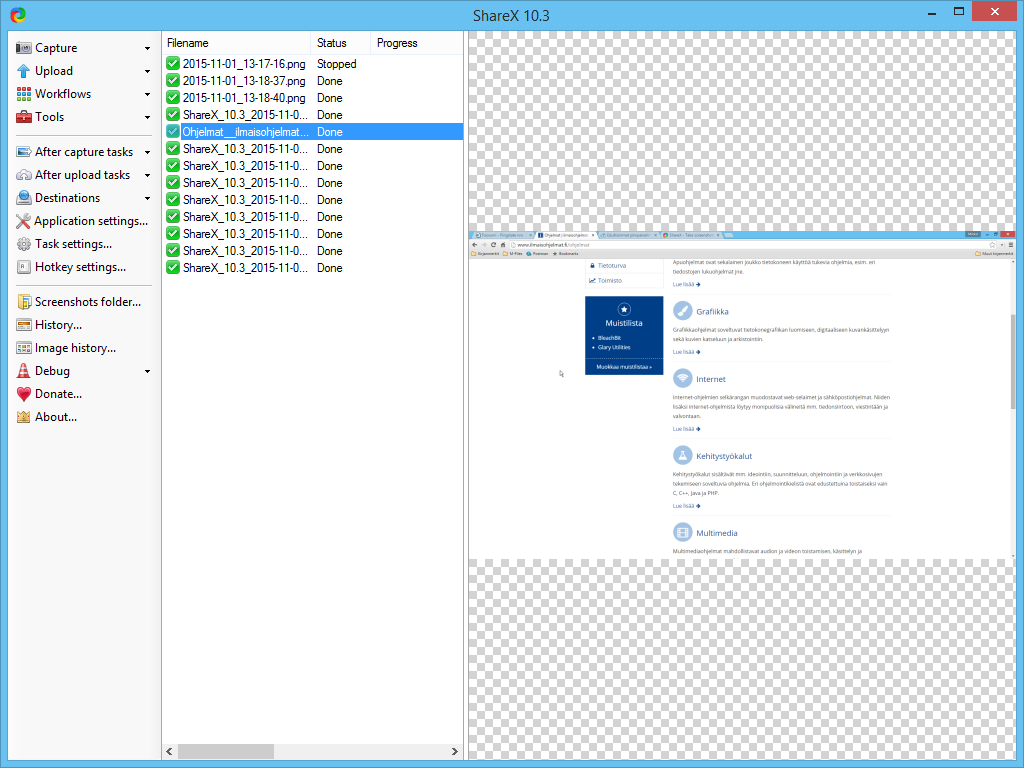The width and height of the screenshot is (1024, 768).
Task: Open Screenshots folder...
Action: click(84, 302)
